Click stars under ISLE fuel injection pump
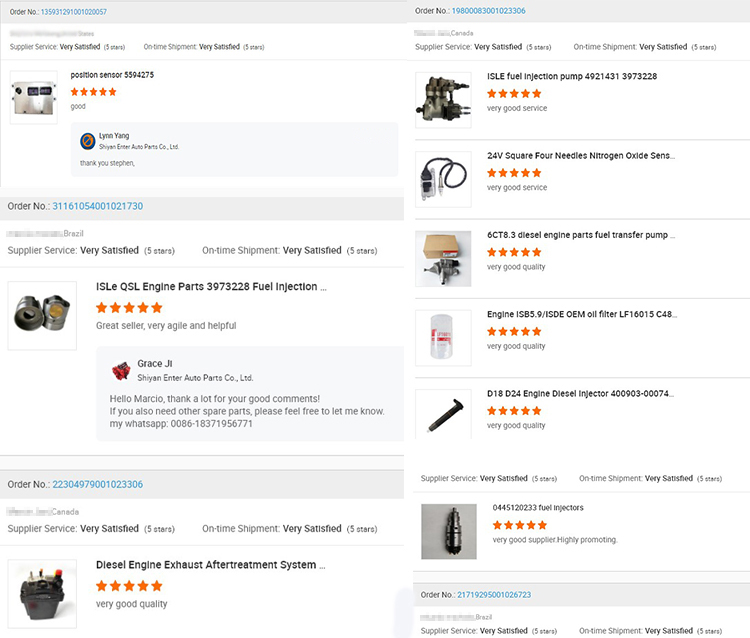The image size is (750, 638). 514,93
